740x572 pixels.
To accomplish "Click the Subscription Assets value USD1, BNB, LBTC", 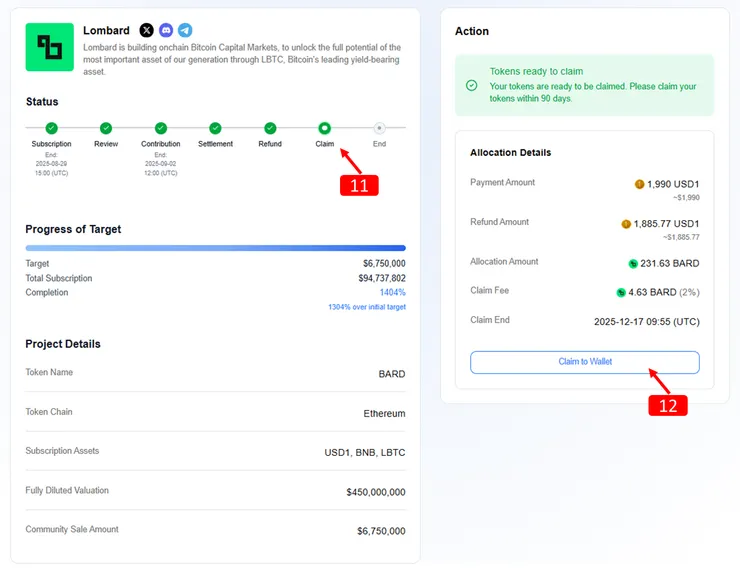I will [365, 453].
